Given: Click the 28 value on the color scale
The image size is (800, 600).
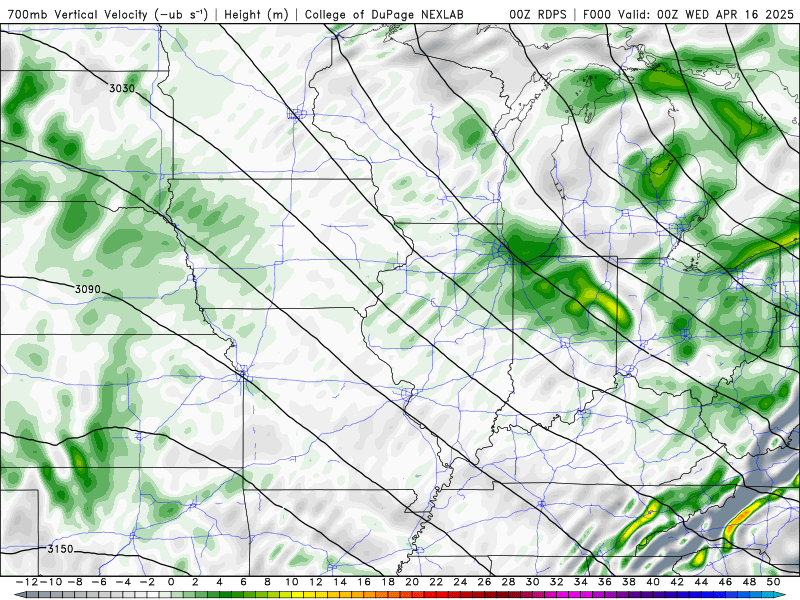Looking at the screenshot, I should [509, 582].
